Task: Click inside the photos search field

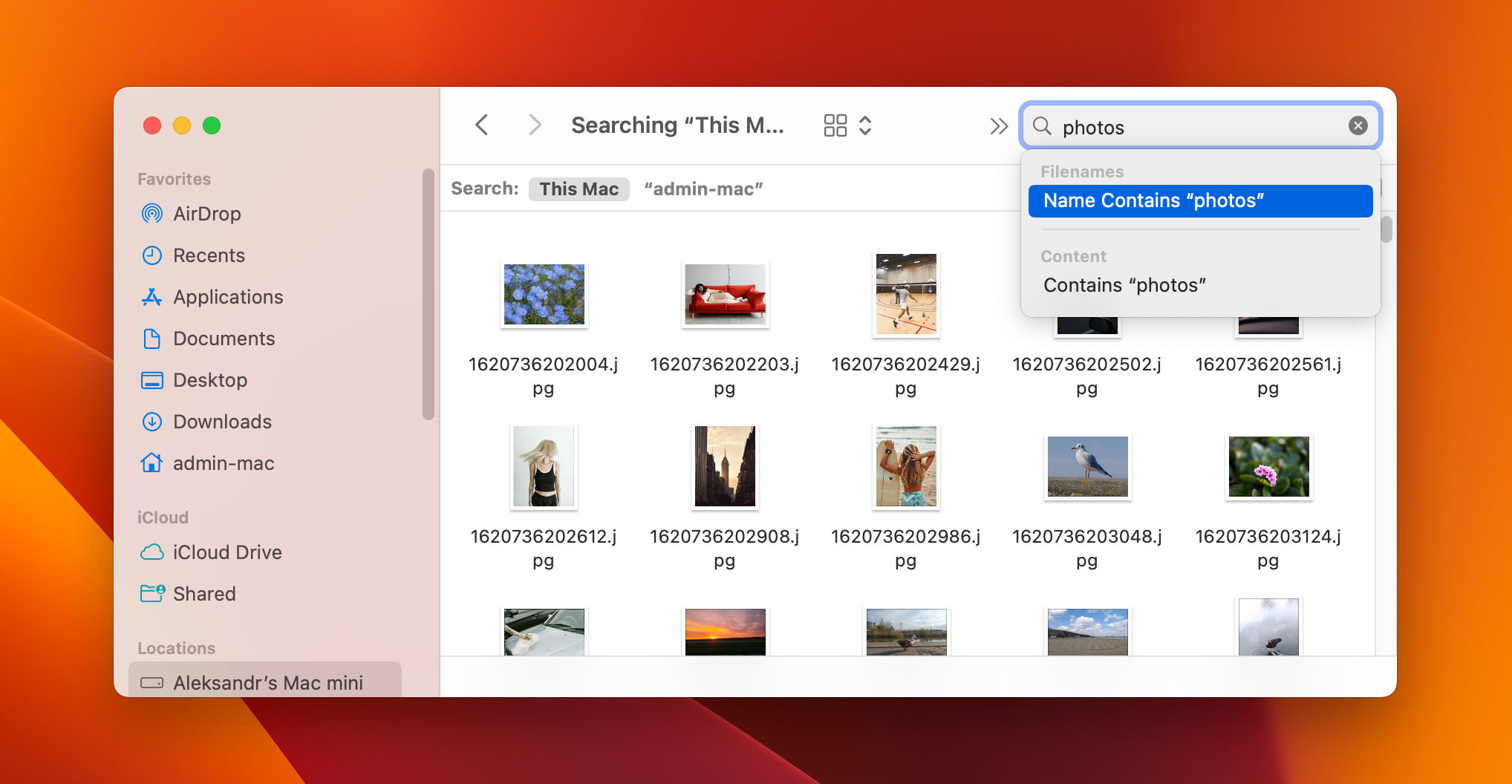Action: coord(1202,126)
